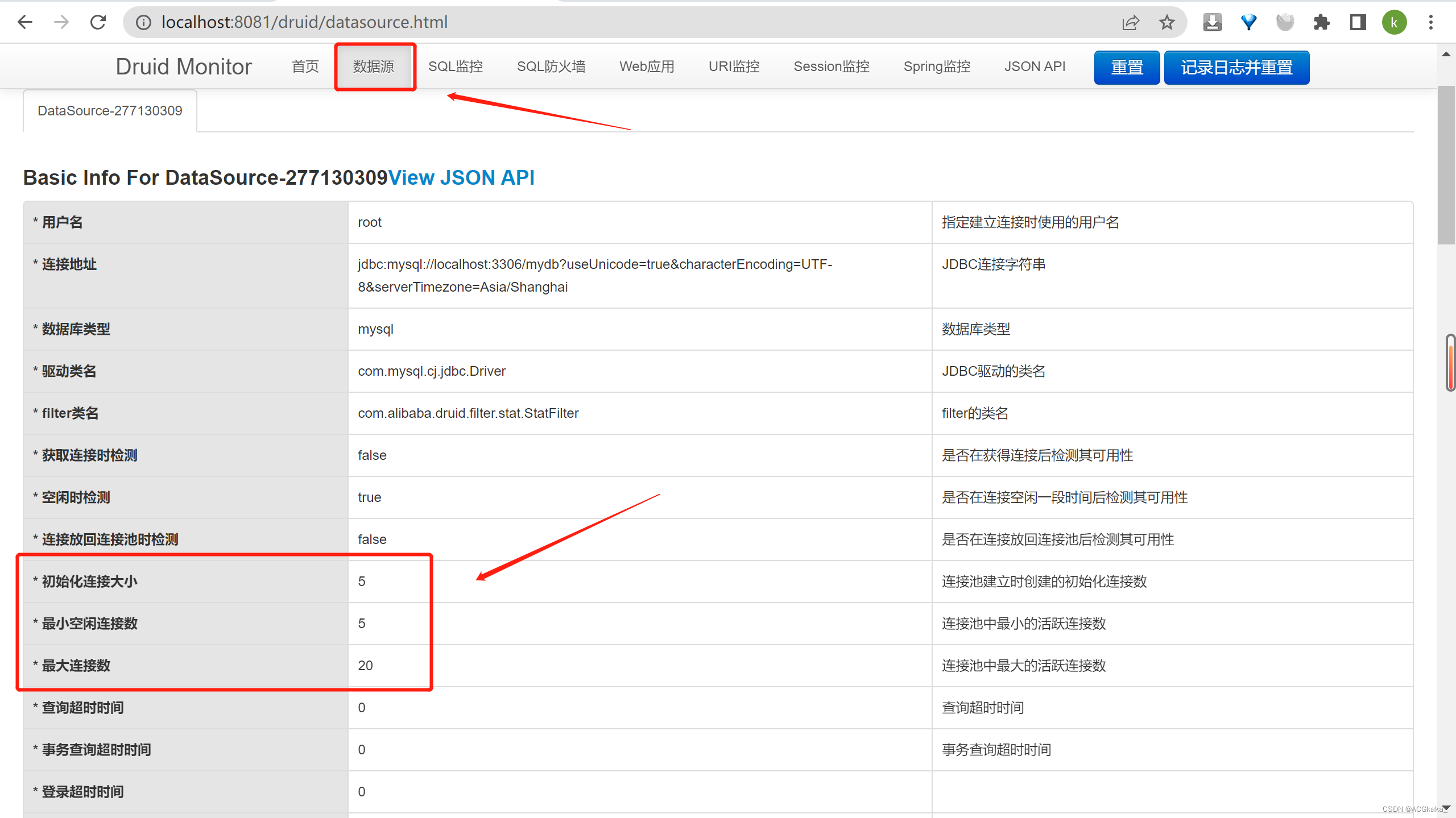Click the Druid Monitor brand title
The height and width of the screenshot is (818, 1456).
184,67
